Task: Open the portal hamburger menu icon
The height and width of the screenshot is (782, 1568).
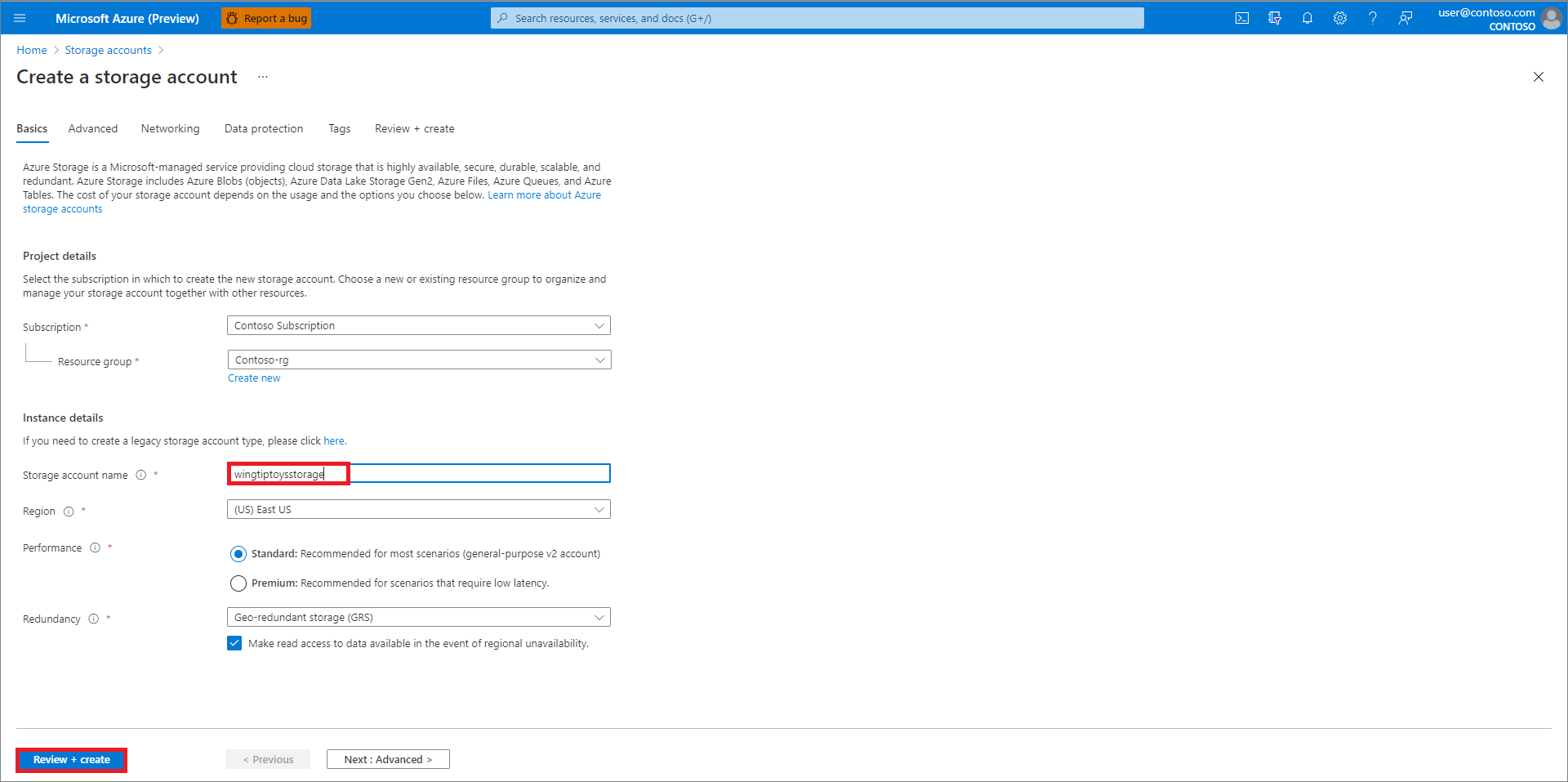Action: (x=19, y=17)
